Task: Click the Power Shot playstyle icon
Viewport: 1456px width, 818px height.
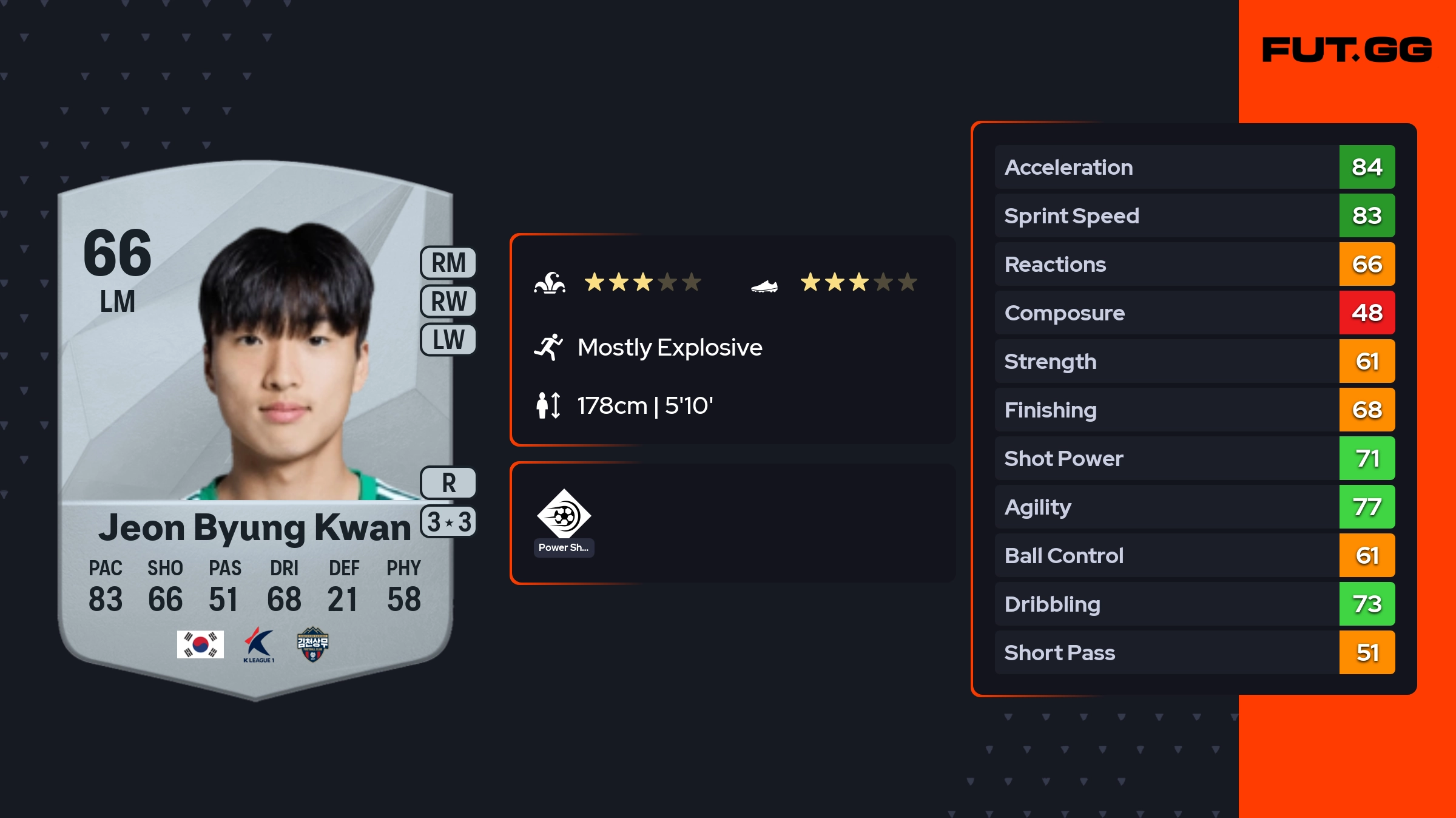Action: tap(564, 515)
